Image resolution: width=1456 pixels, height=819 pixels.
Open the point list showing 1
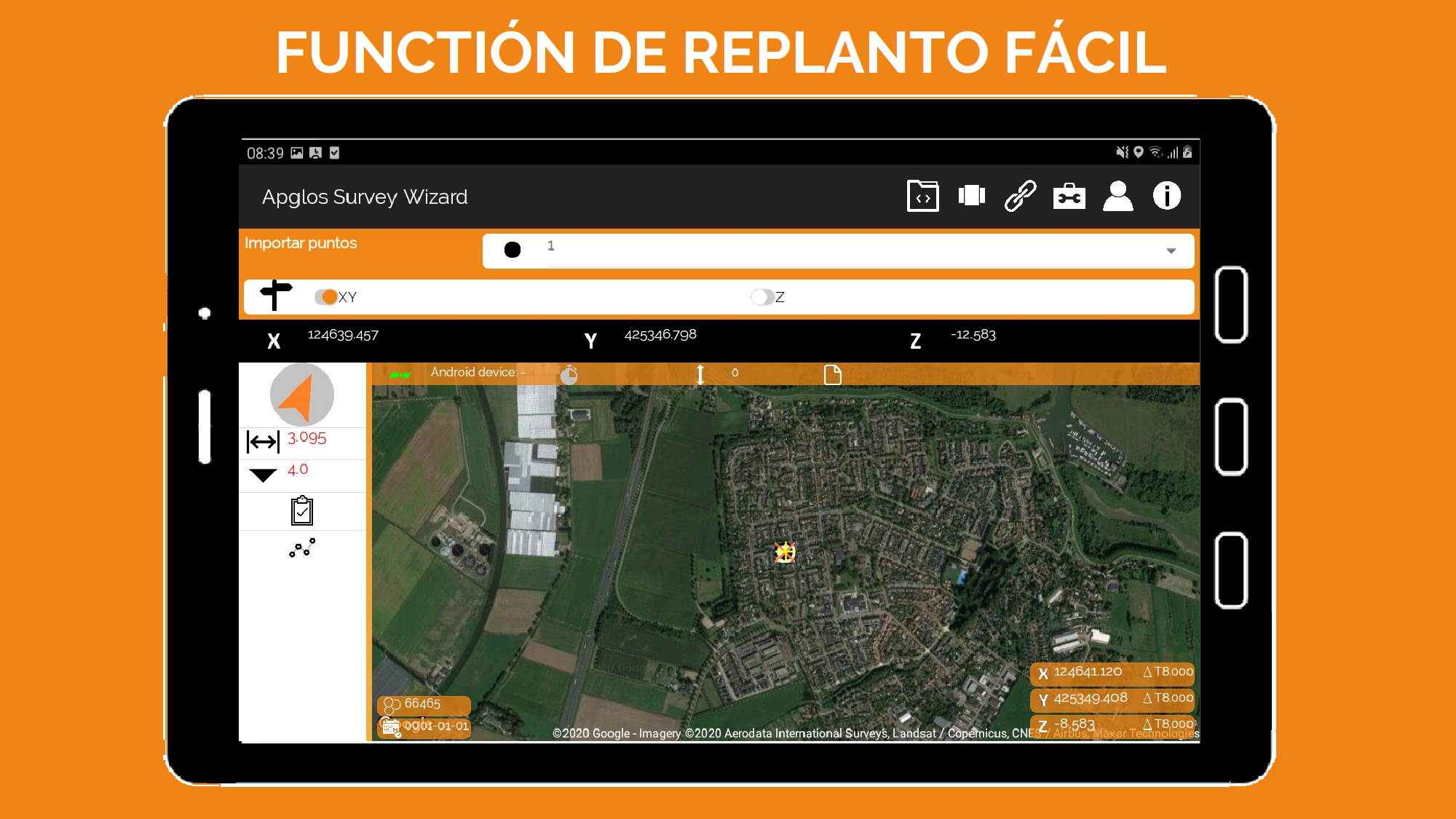tap(838, 250)
